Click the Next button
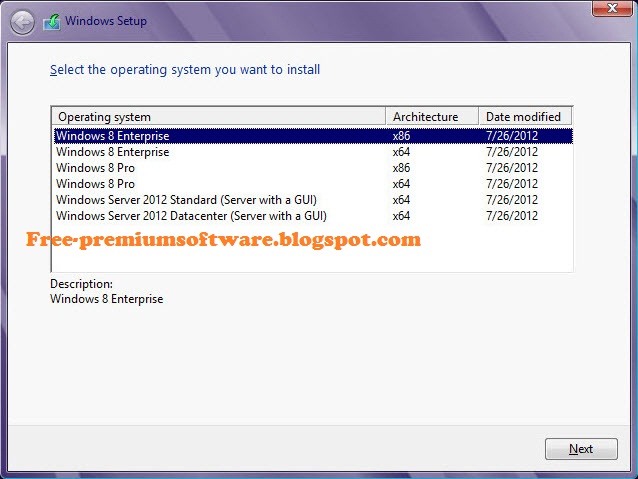Screen dimensions: 638x479 (x=581, y=449)
